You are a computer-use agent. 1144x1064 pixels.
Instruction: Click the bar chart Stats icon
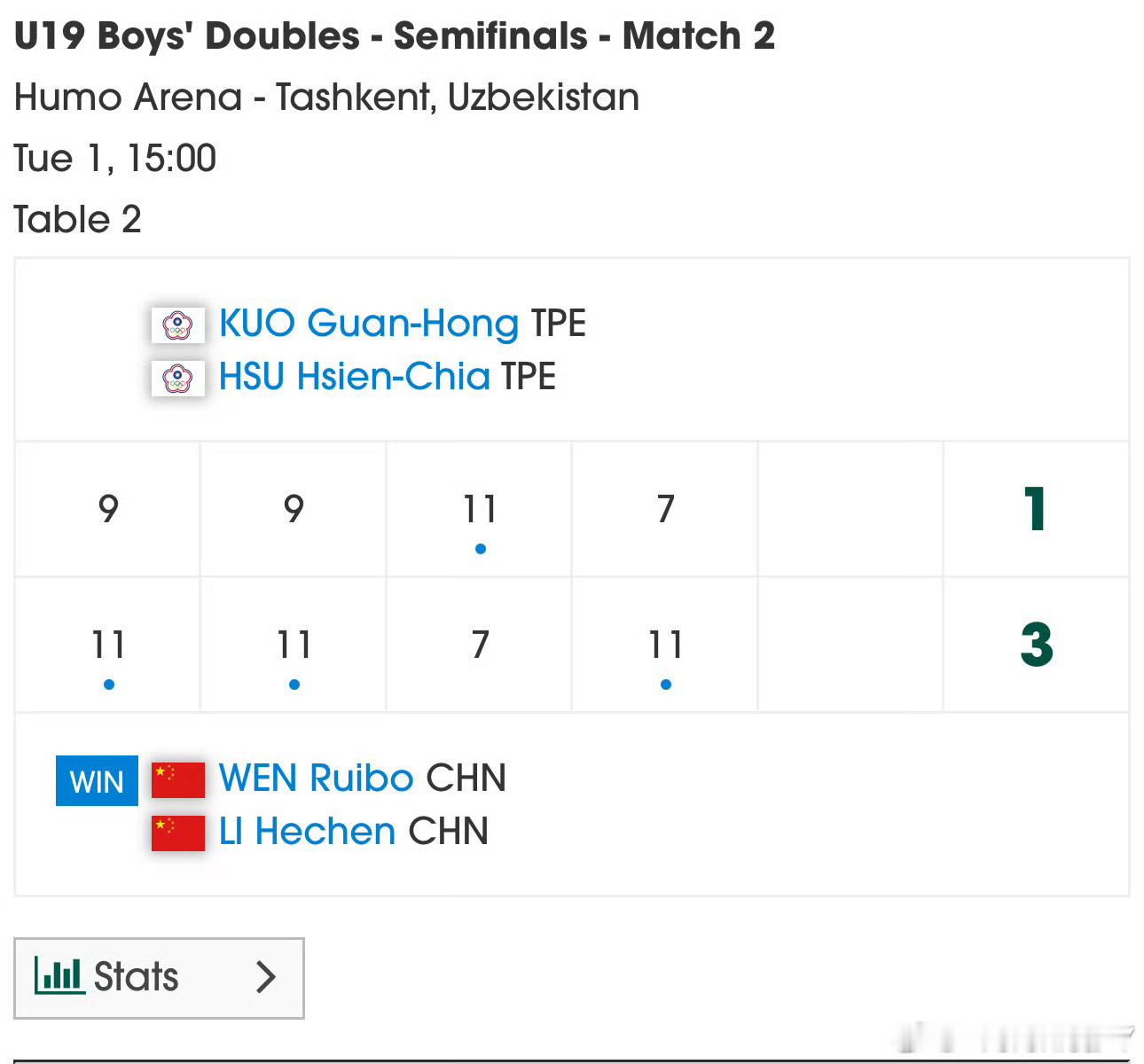click(59, 976)
